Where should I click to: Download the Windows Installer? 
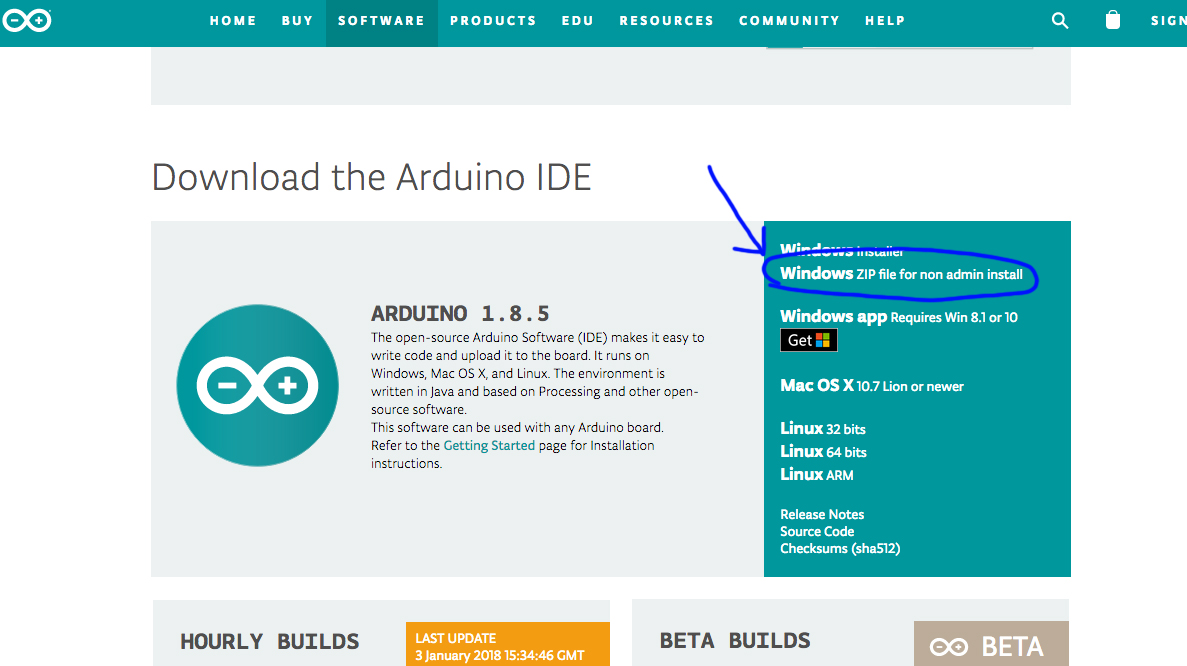pyautogui.click(x=842, y=250)
